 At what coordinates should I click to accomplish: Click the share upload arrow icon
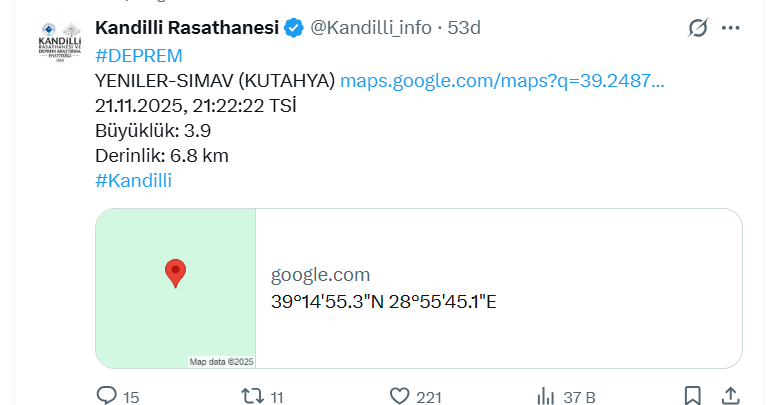click(x=731, y=396)
